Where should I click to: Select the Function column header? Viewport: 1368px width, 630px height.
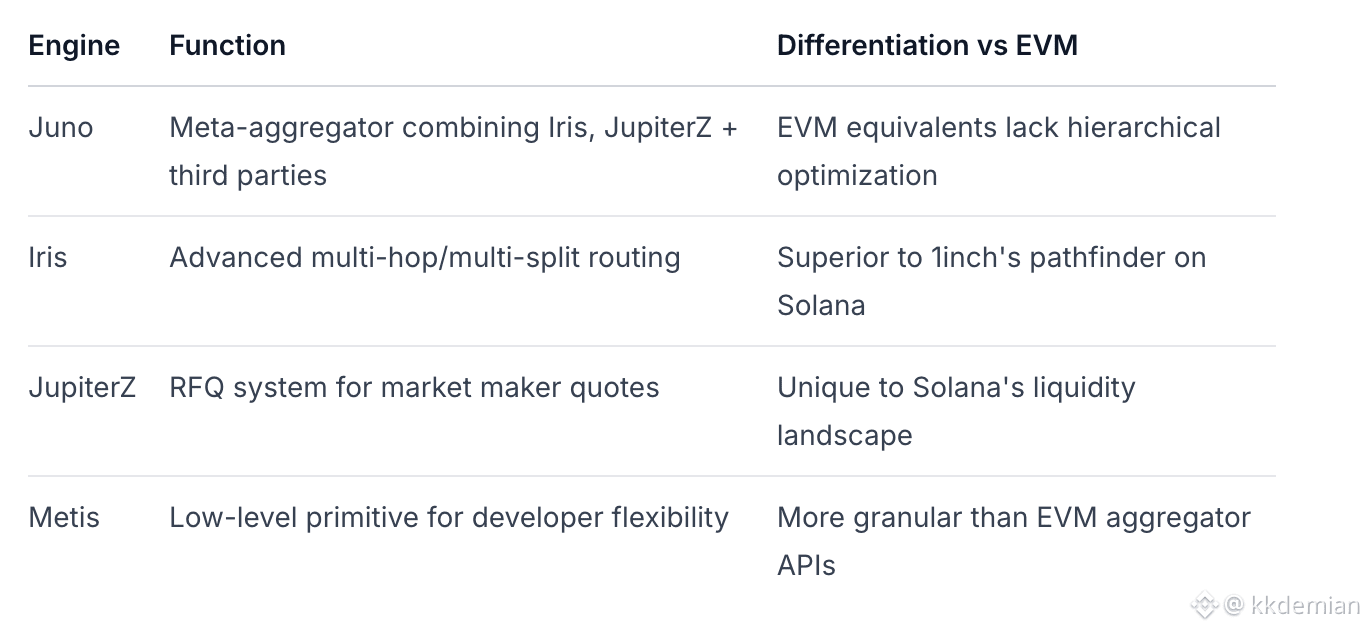tap(227, 46)
